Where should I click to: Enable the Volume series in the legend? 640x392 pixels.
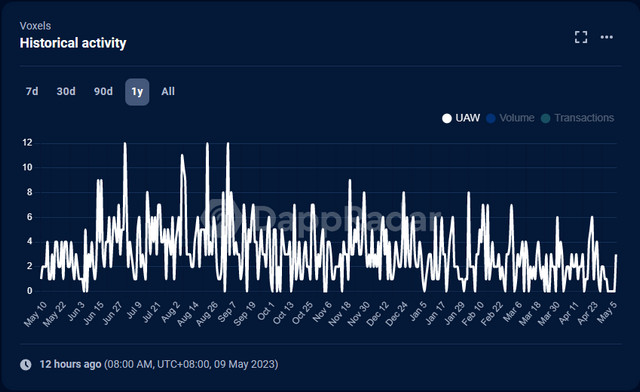point(510,118)
